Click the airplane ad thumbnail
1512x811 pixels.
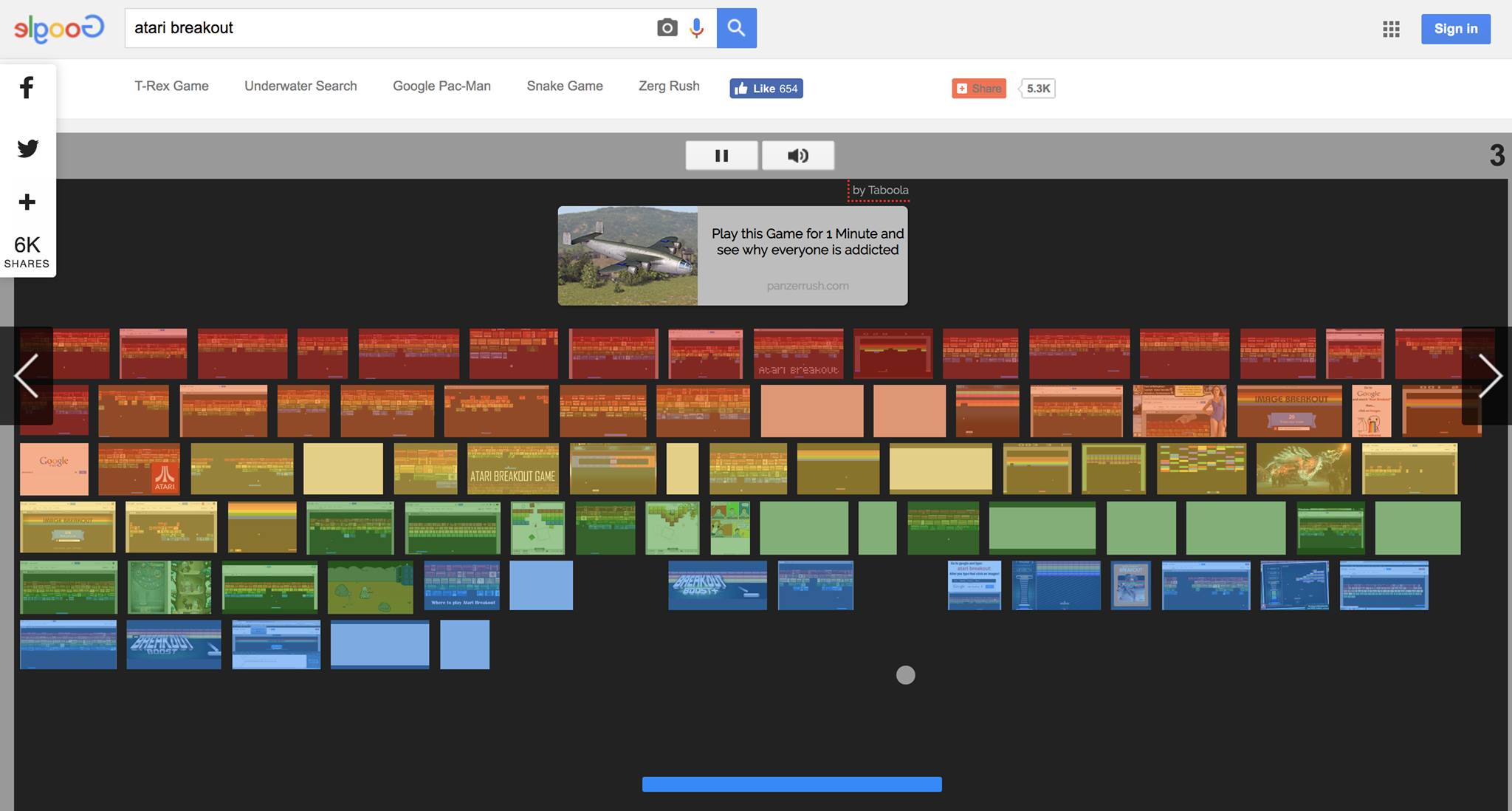pyautogui.click(x=628, y=256)
